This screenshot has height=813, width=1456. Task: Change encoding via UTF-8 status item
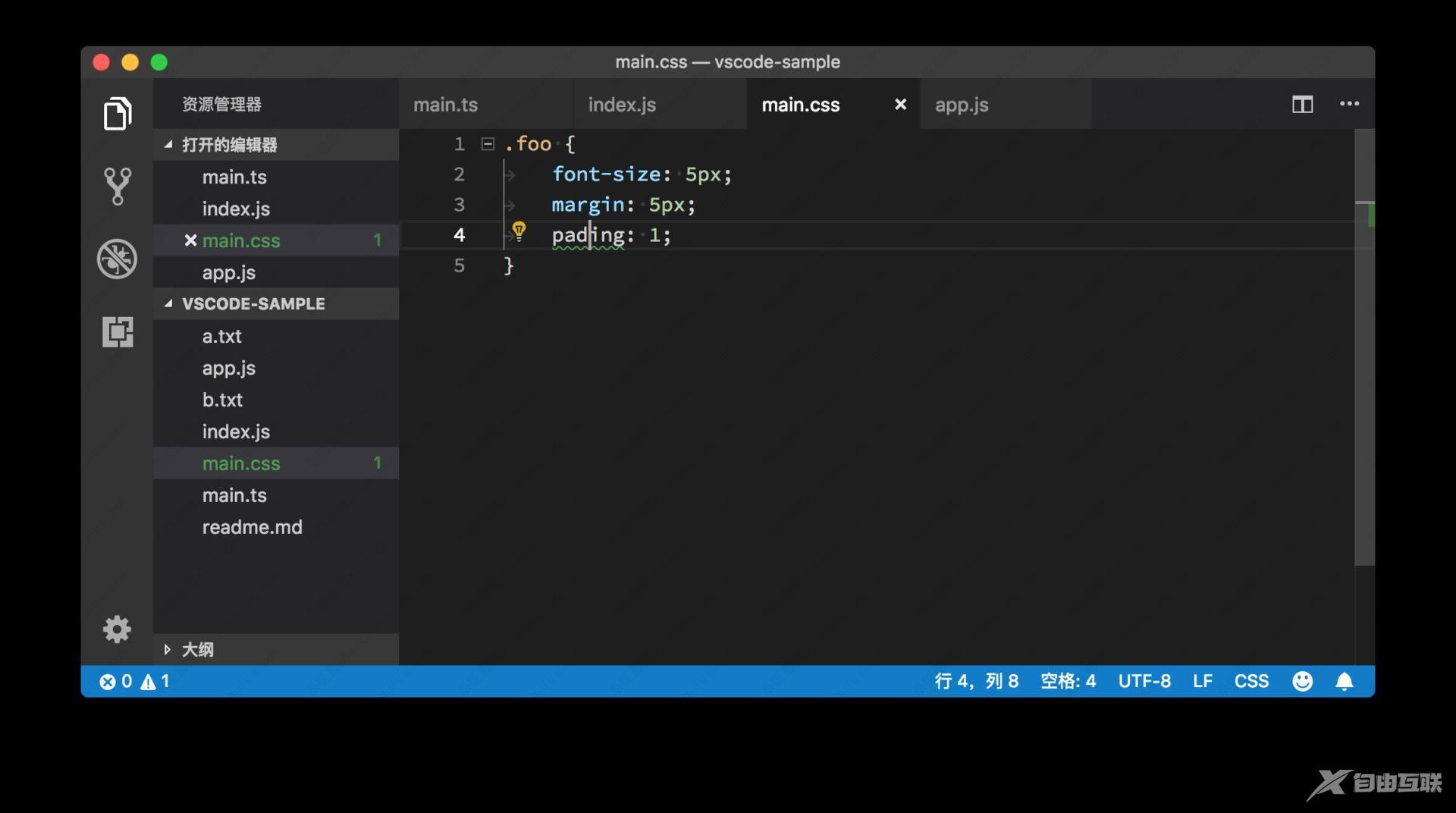pyautogui.click(x=1144, y=681)
